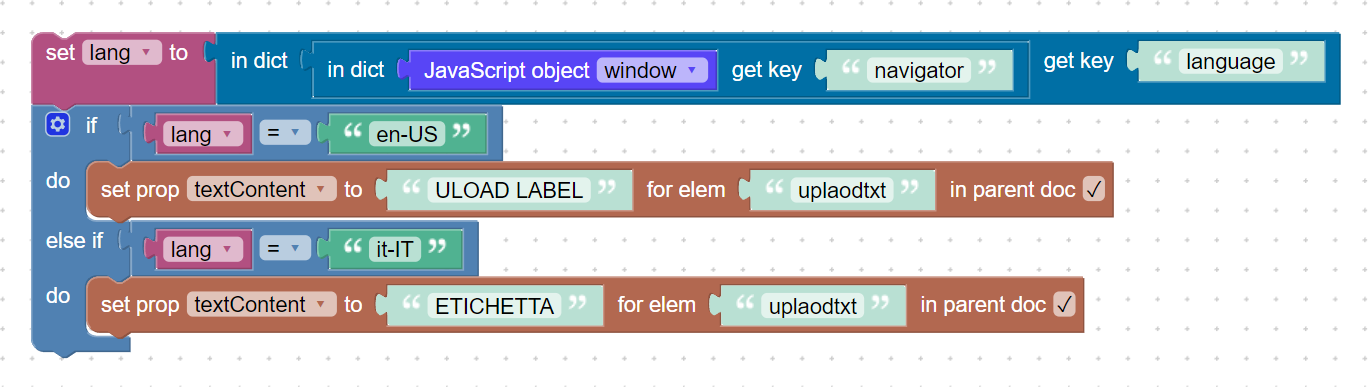Open the window JavaScript object dropdown

pos(653,71)
